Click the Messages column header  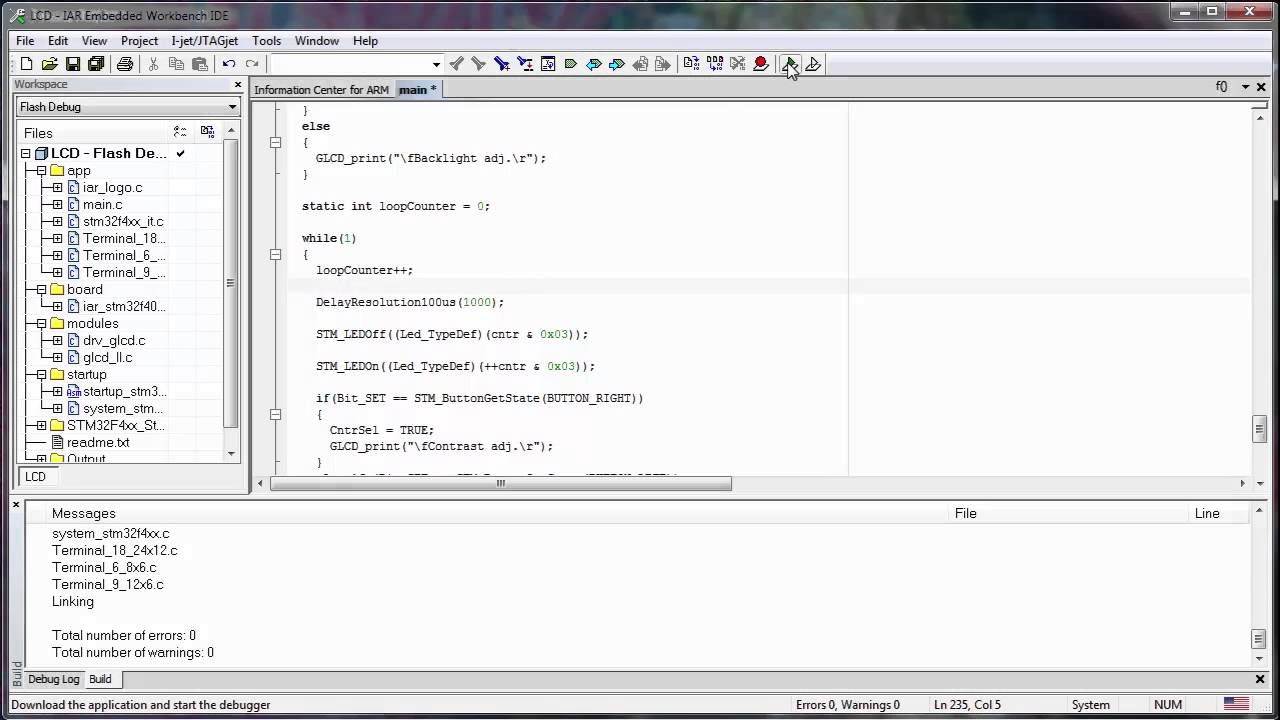[84, 513]
